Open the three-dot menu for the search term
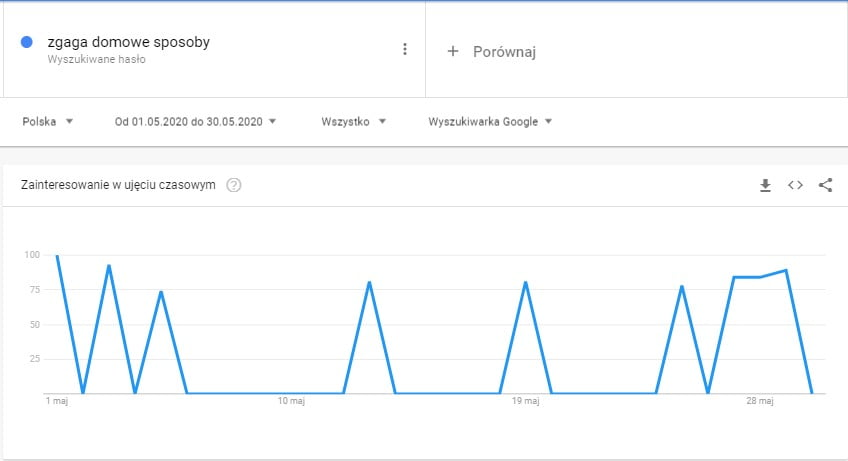This screenshot has height=461, width=848. click(x=405, y=49)
